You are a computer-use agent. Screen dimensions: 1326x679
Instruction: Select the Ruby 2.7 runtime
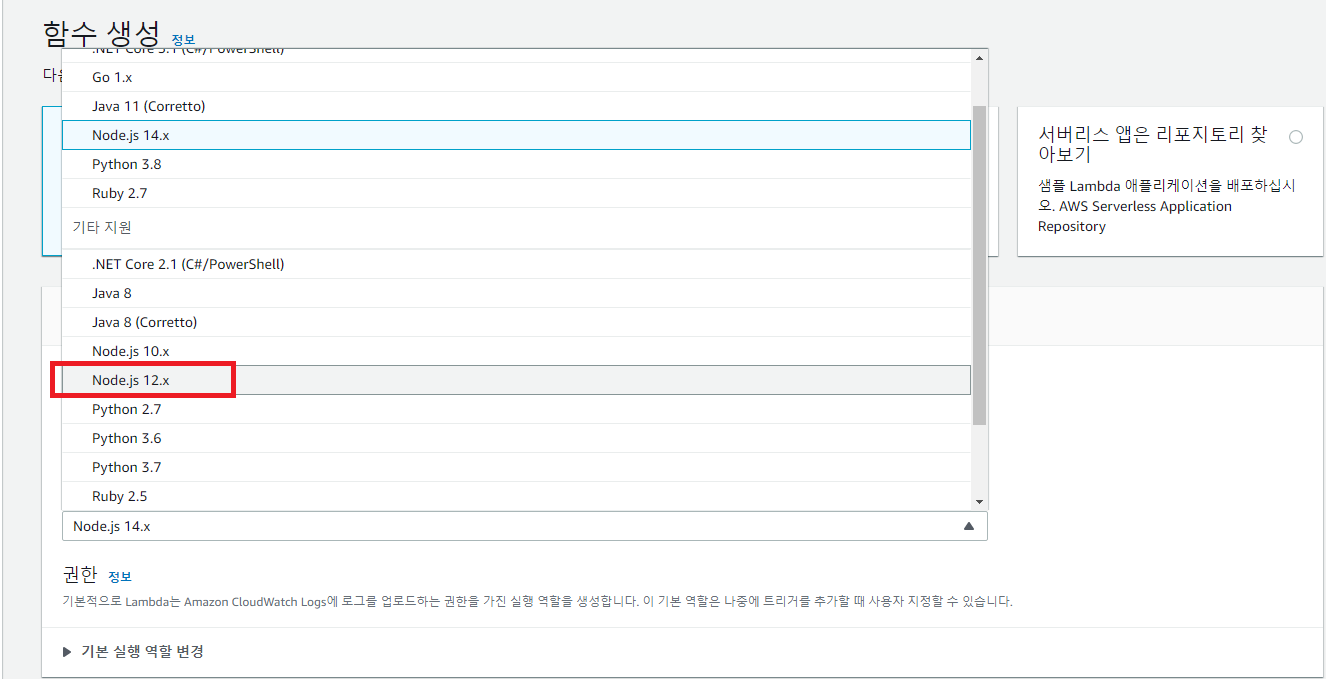(115, 192)
